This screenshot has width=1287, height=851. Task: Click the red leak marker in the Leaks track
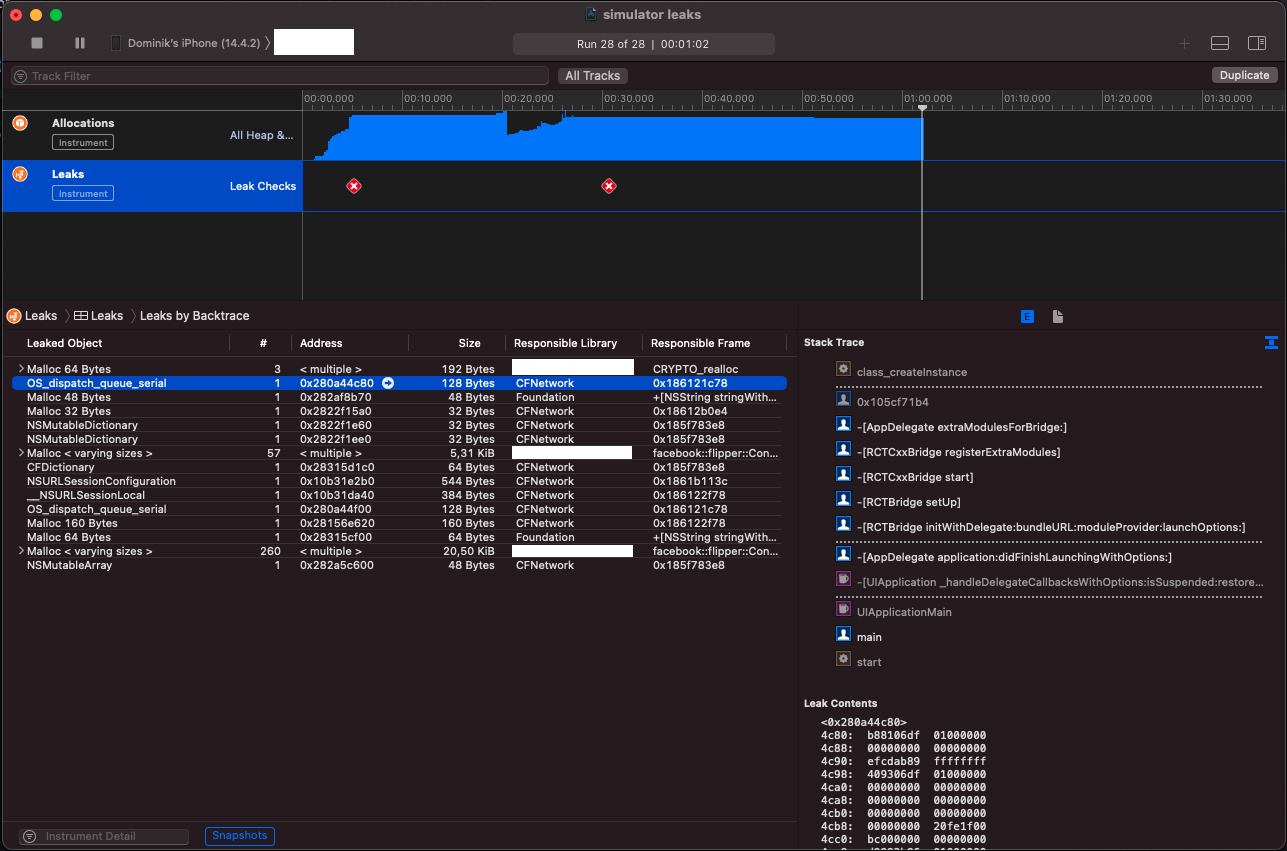(354, 185)
